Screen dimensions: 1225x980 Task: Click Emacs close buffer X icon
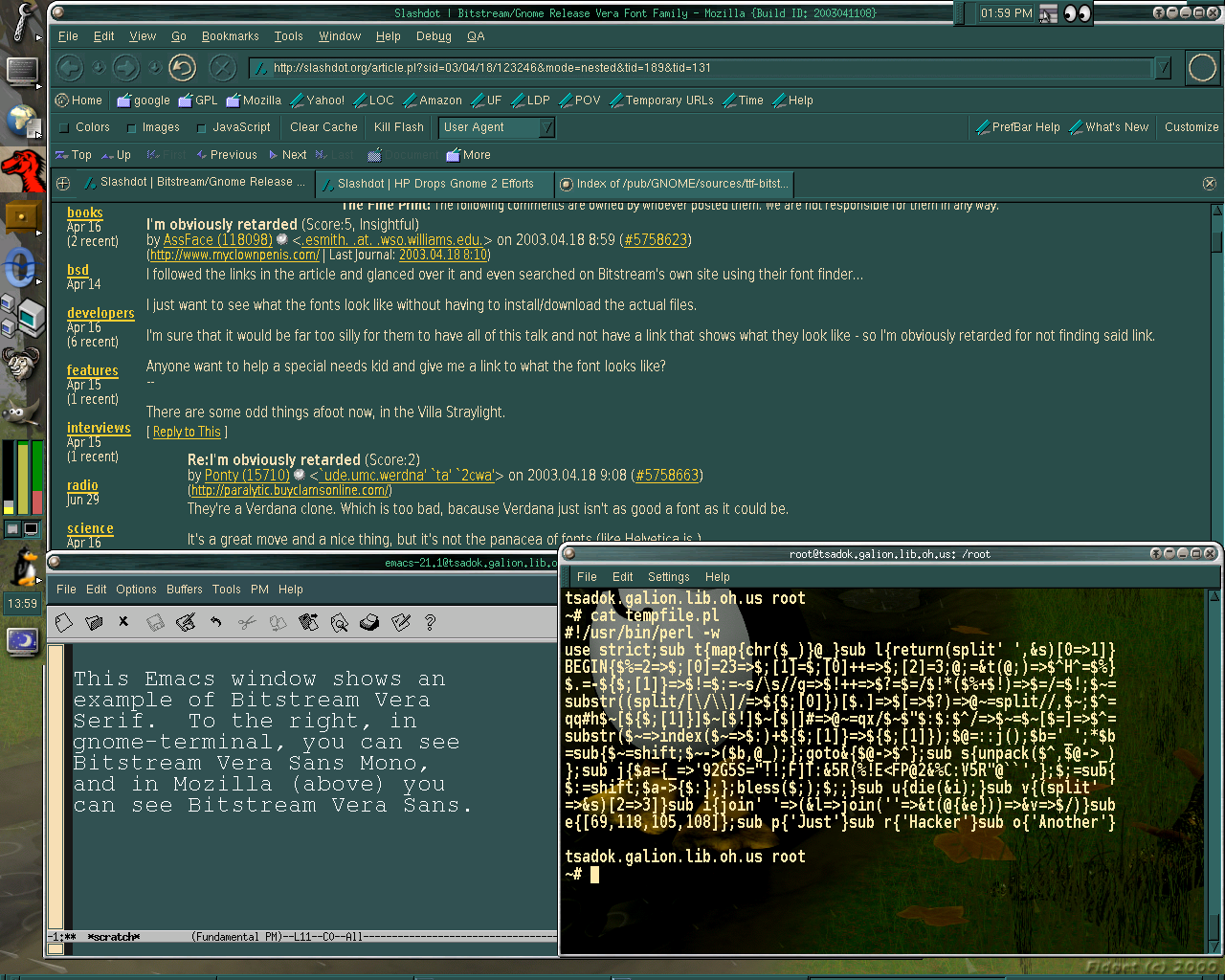[123, 622]
